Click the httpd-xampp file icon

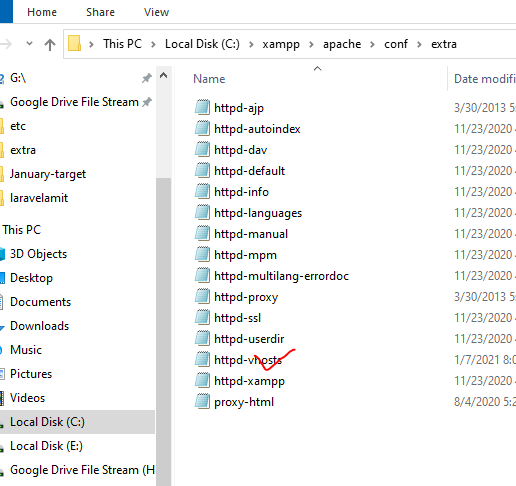[x=202, y=380]
